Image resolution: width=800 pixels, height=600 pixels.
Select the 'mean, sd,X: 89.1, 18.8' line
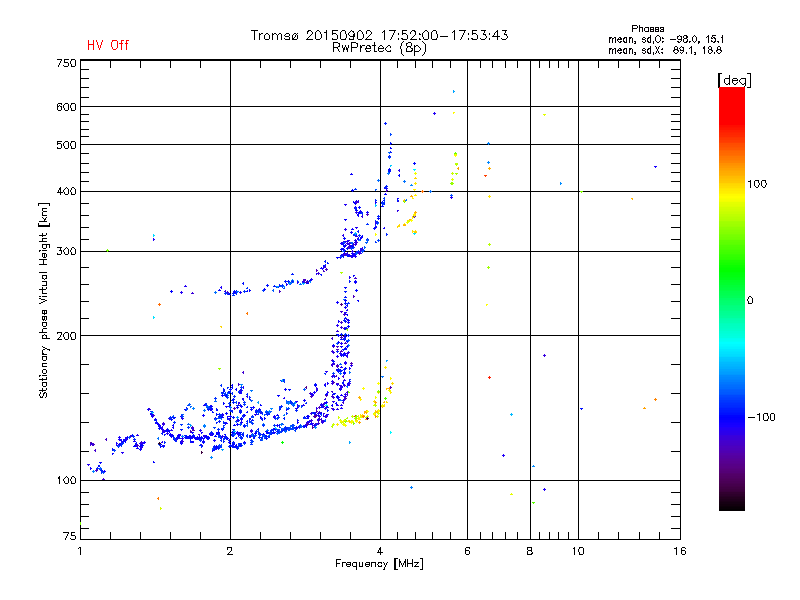665,50
